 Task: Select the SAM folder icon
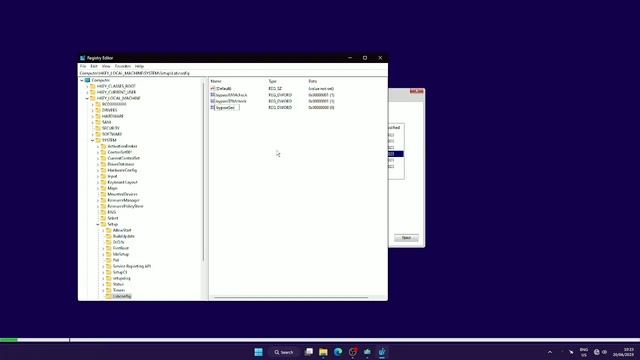click(x=98, y=122)
